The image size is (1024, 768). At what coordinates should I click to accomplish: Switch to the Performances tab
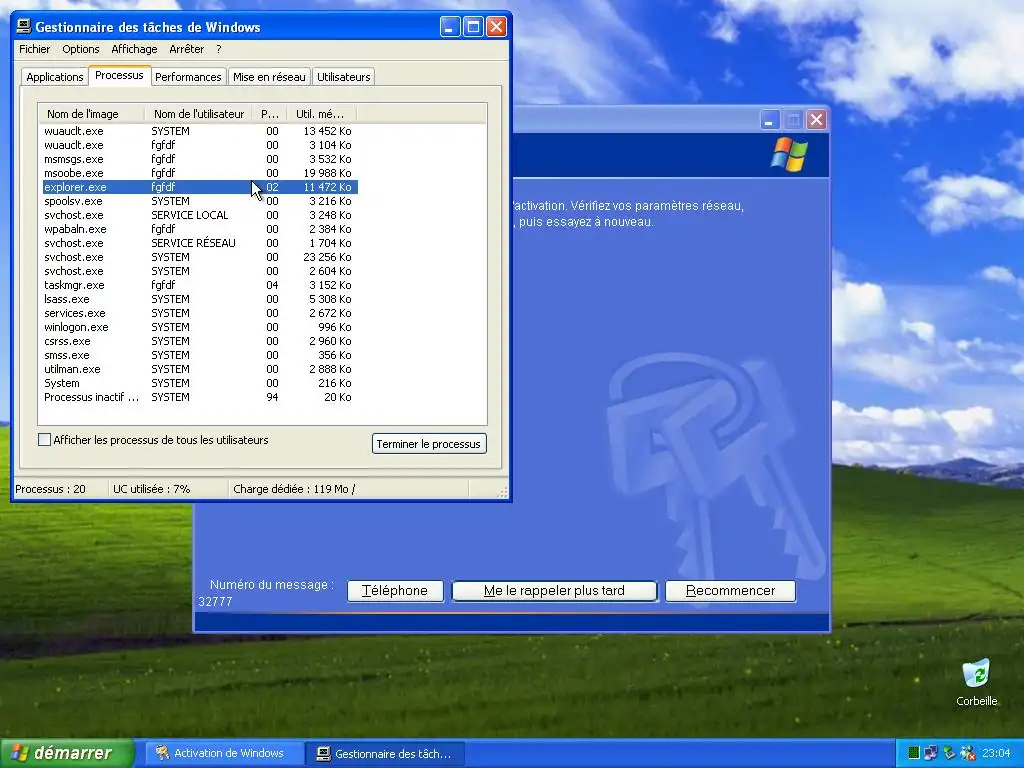188,77
